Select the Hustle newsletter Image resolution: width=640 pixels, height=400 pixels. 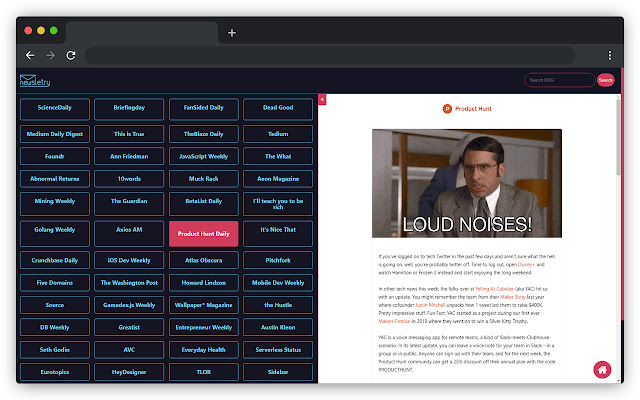278,305
